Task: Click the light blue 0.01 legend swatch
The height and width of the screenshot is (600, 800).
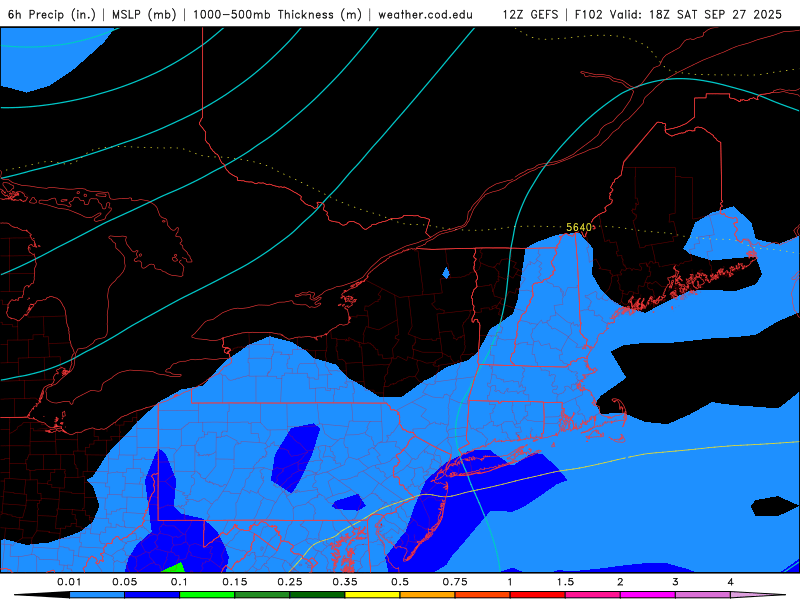Action: point(97,595)
